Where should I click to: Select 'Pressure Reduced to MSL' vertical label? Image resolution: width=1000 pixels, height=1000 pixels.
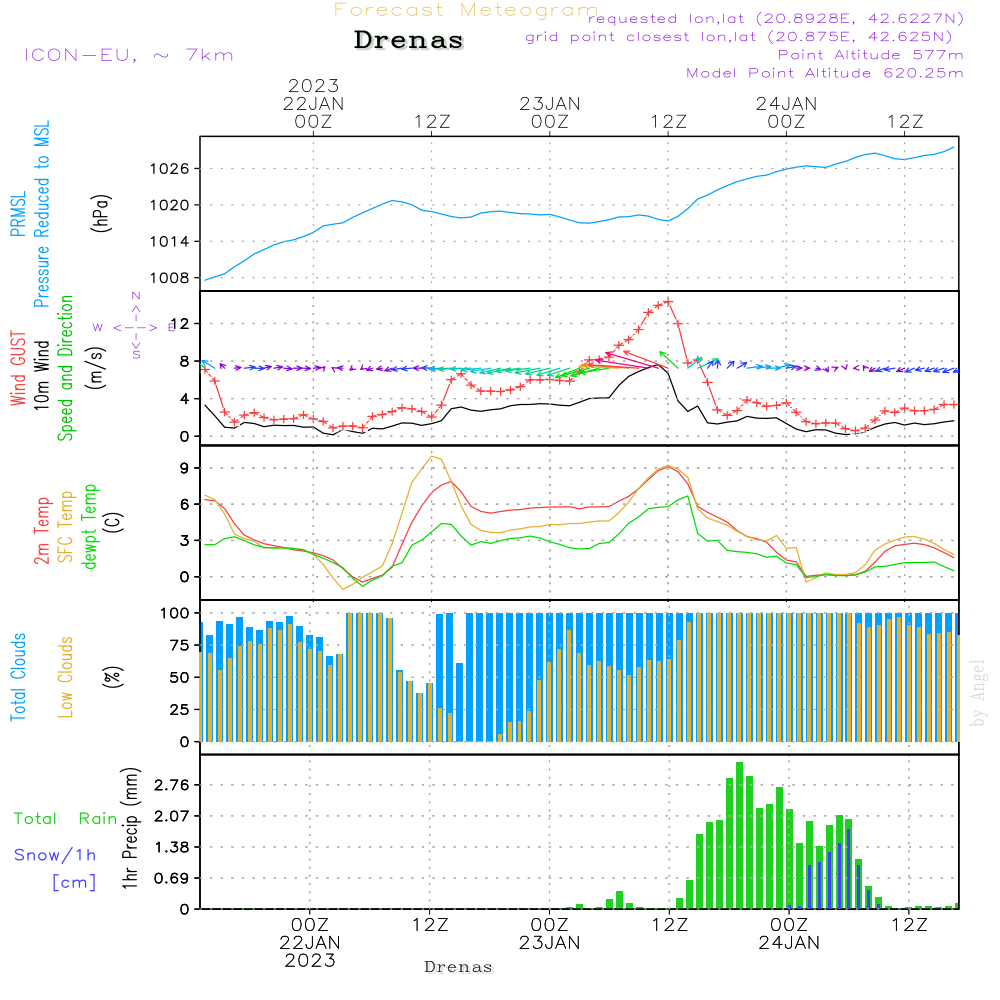41,214
